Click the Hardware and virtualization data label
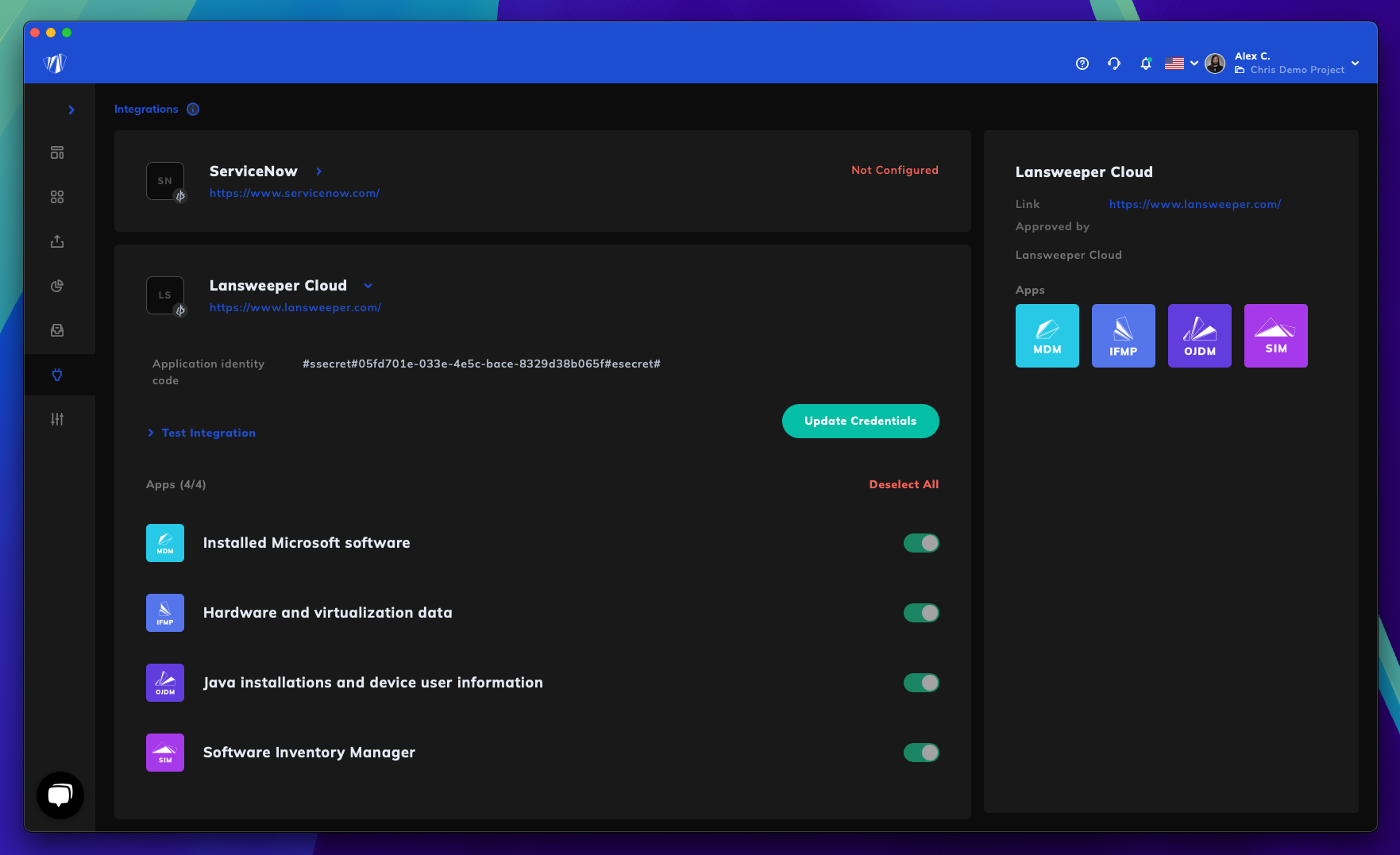The image size is (1400, 855). (328, 613)
